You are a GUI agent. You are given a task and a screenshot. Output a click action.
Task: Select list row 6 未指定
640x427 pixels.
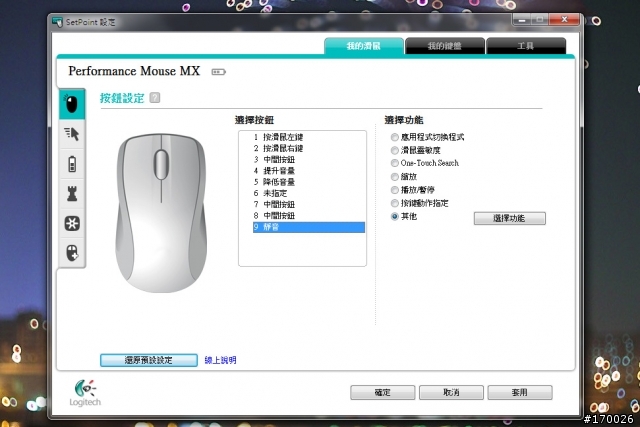click(309, 193)
